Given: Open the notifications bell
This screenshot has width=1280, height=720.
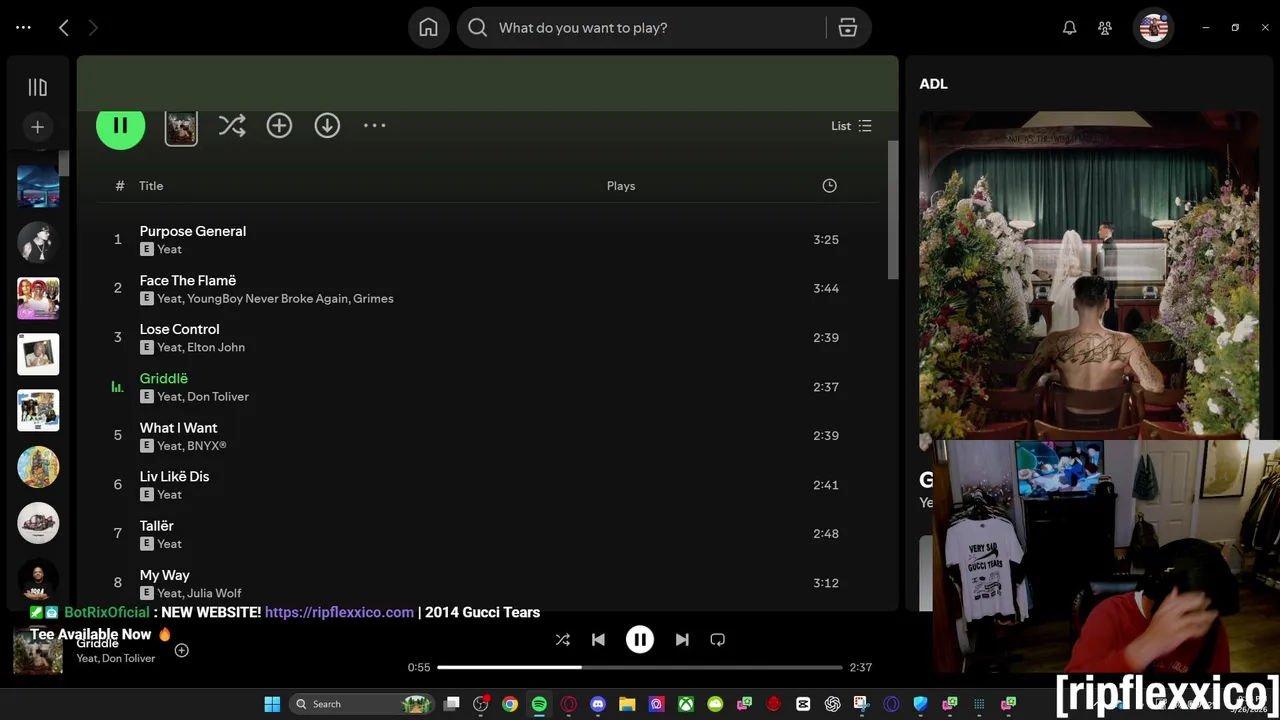Looking at the screenshot, I should coord(1069,28).
